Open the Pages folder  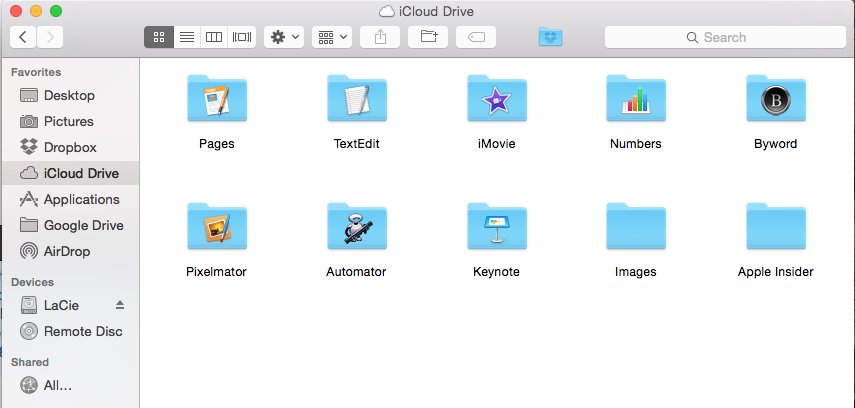click(x=217, y=98)
